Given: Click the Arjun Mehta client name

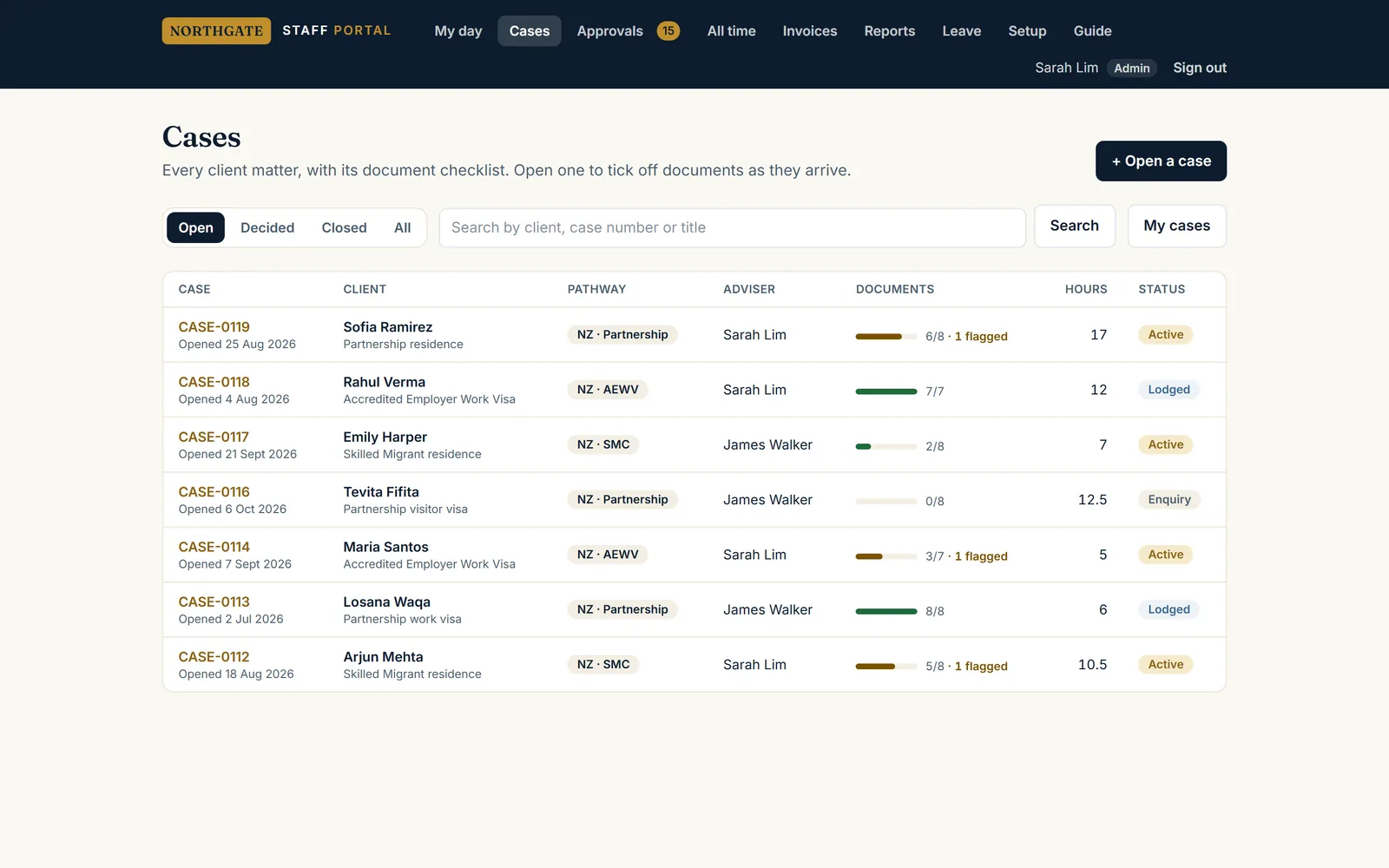Looking at the screenshot, I should [x=383, y=657].
